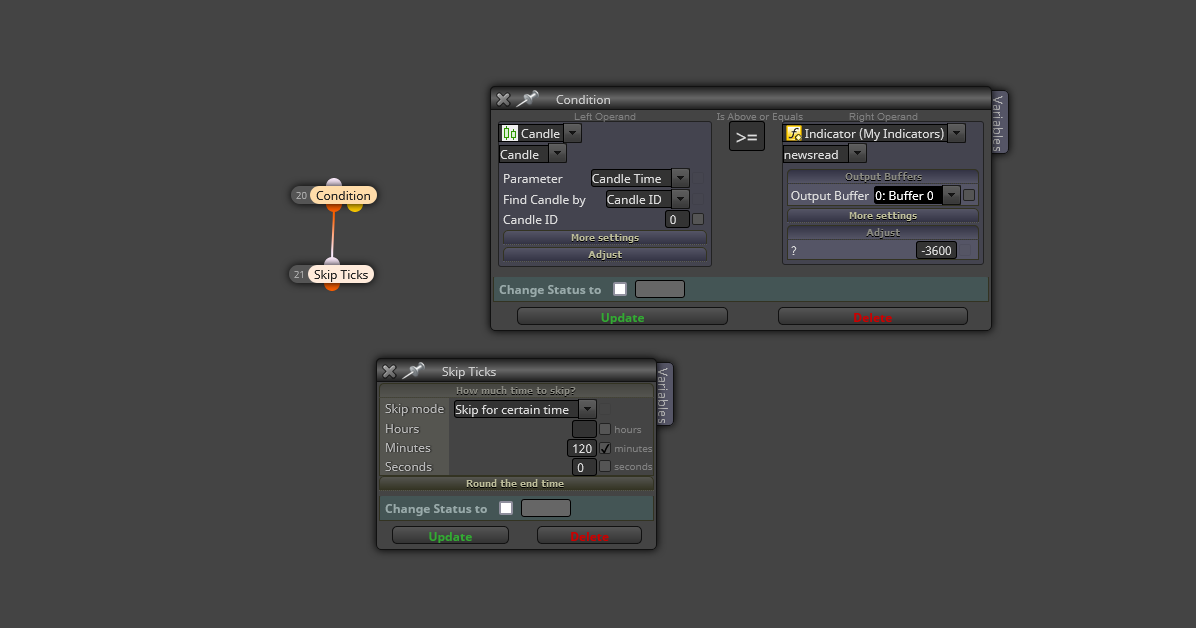Open the Output Buffer dropdown
Screen dimensions: 1196x628
pos(951,195)
